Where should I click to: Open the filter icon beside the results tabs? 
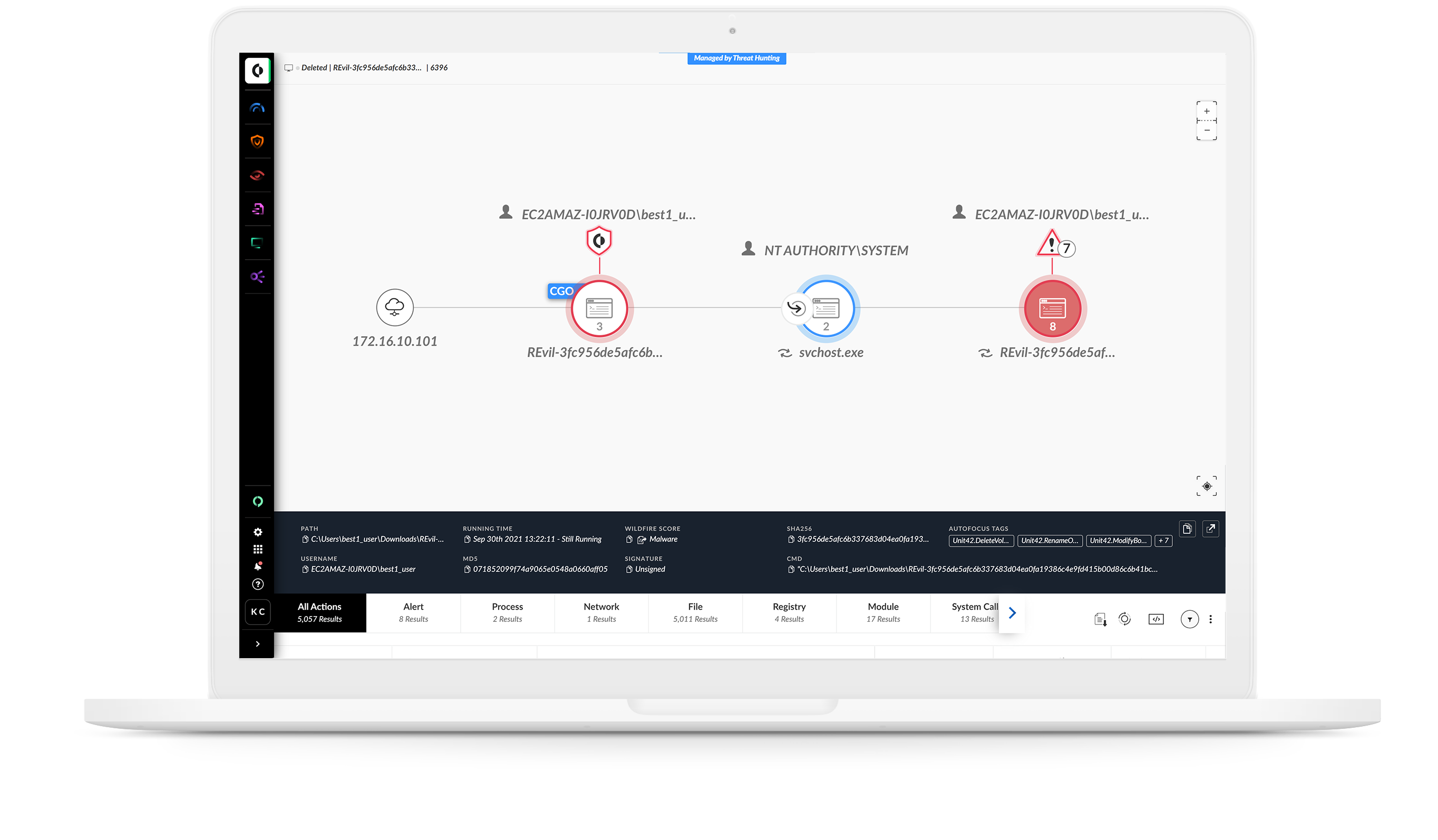click(1190, 619)
